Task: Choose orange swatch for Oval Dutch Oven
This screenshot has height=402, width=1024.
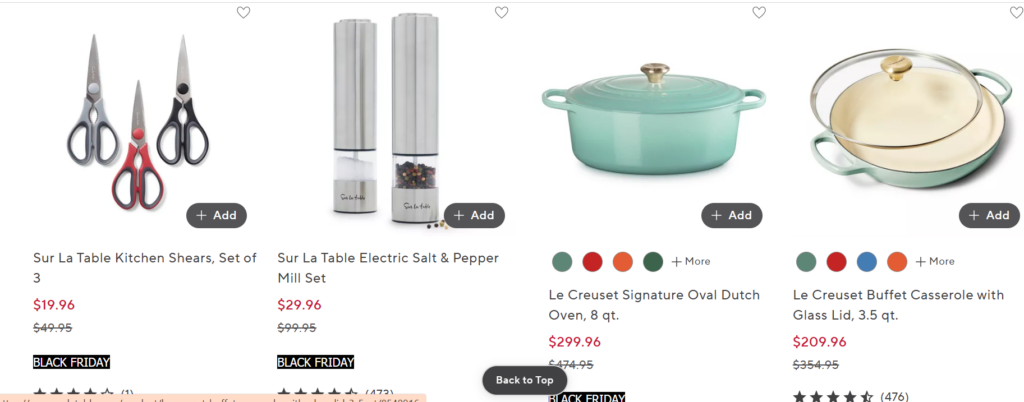Action: coord(622,262)
